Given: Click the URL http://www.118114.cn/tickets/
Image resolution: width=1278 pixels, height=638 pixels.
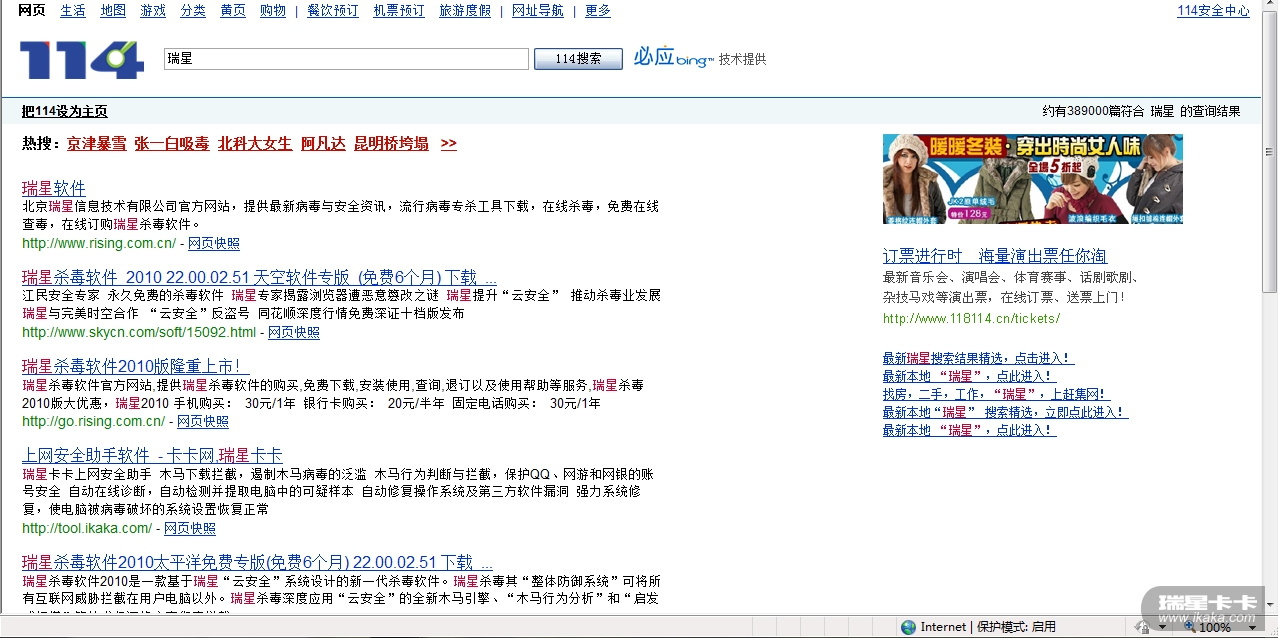Looking at the screenshot, I should (971, 319).
